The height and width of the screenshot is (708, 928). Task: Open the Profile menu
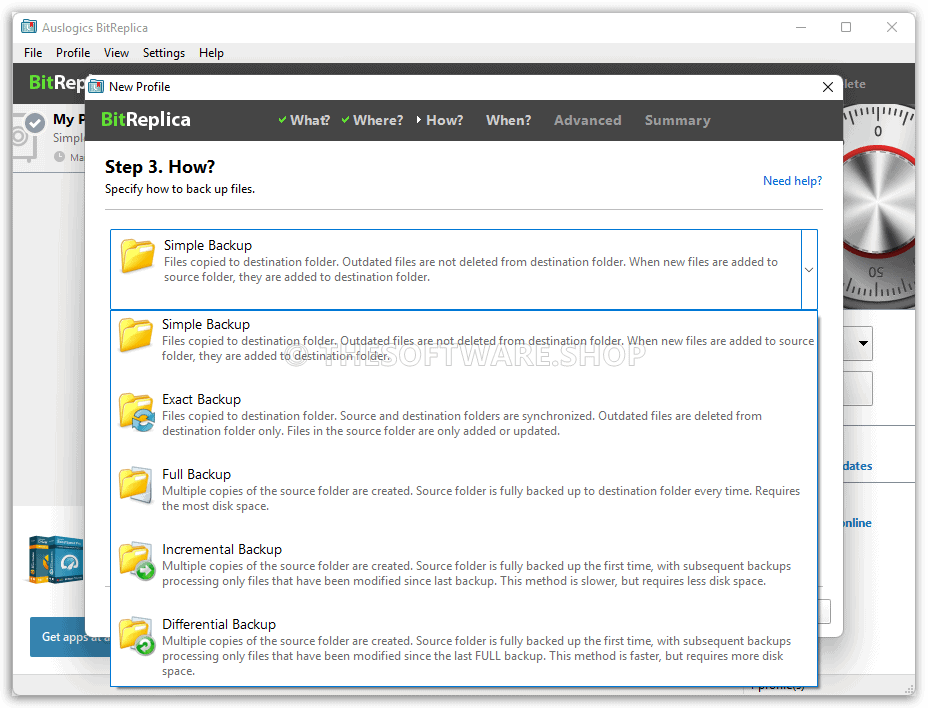coord(73,53)
